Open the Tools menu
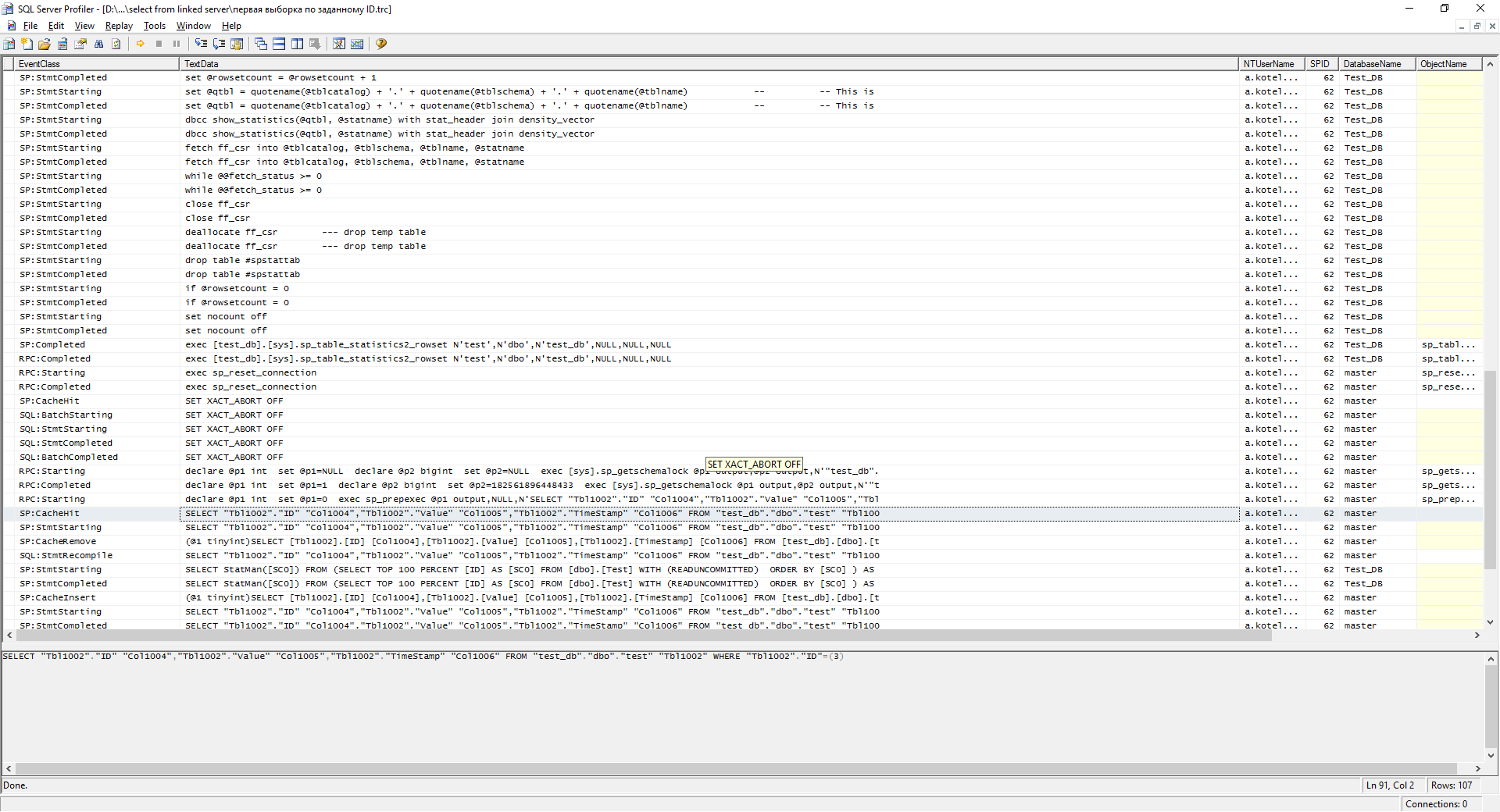 155,26
